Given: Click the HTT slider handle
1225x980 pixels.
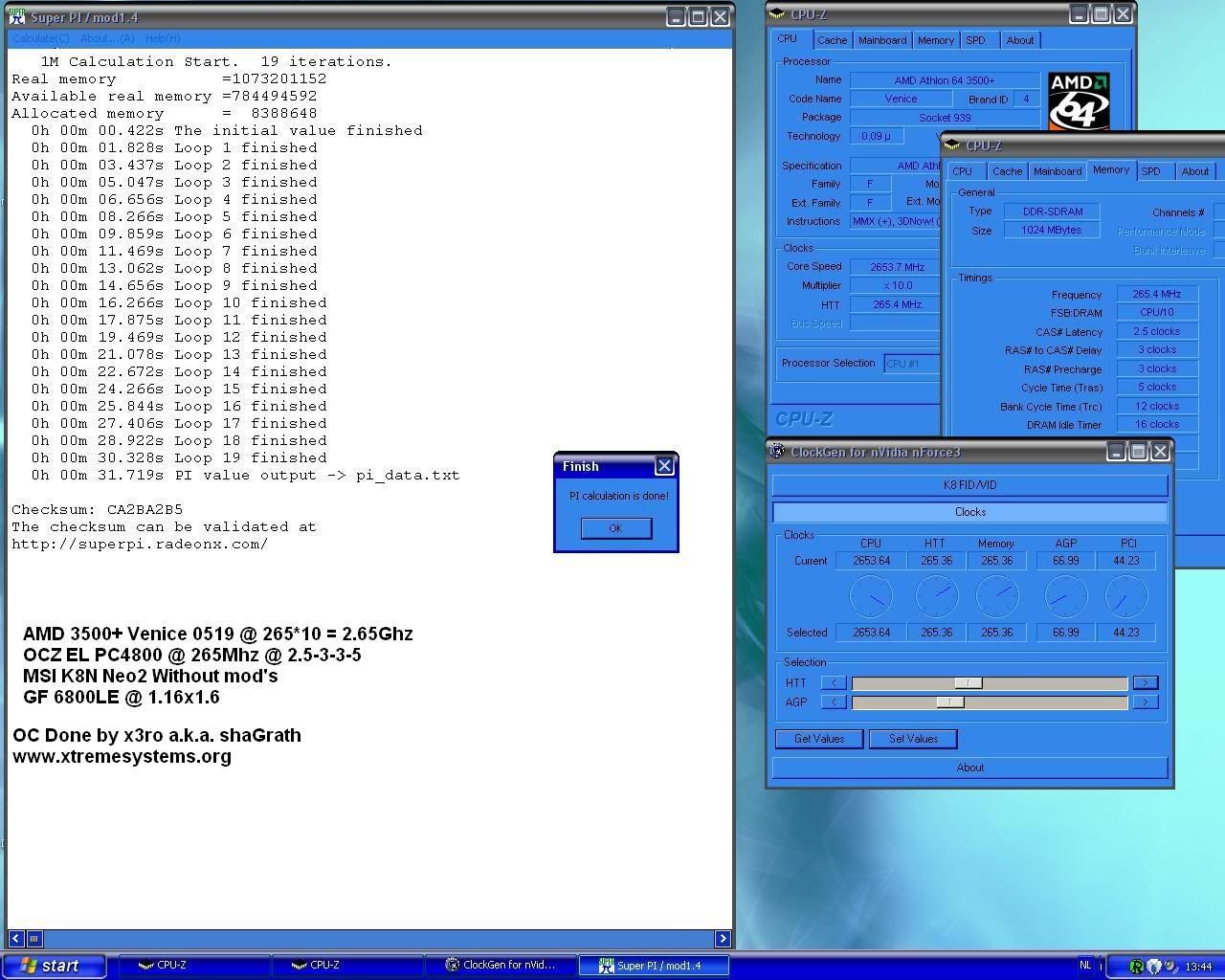Looking at the screenshot, I should pos(969,682).
